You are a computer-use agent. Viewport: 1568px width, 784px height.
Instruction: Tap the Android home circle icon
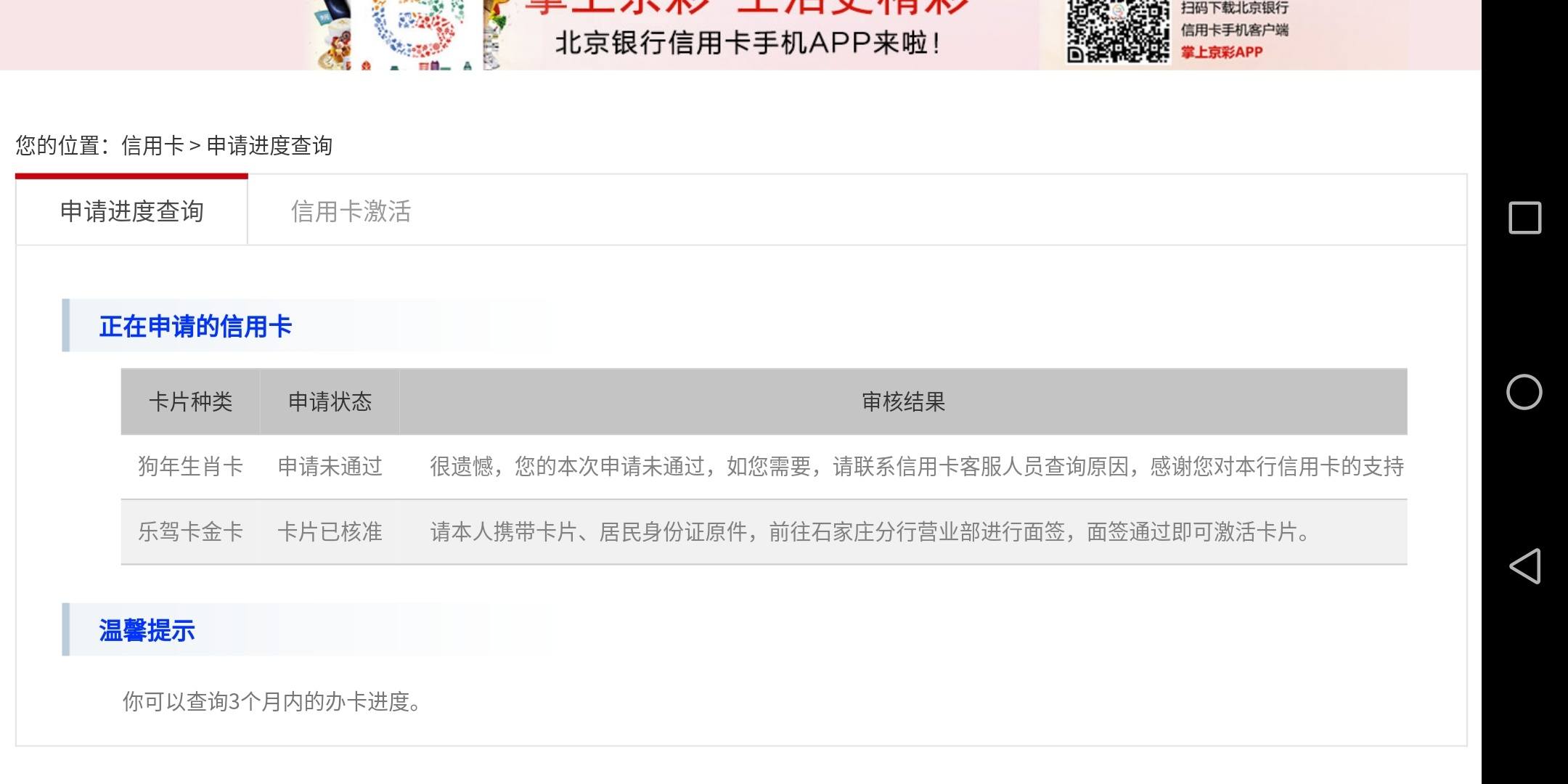(x=1524, y=392)
